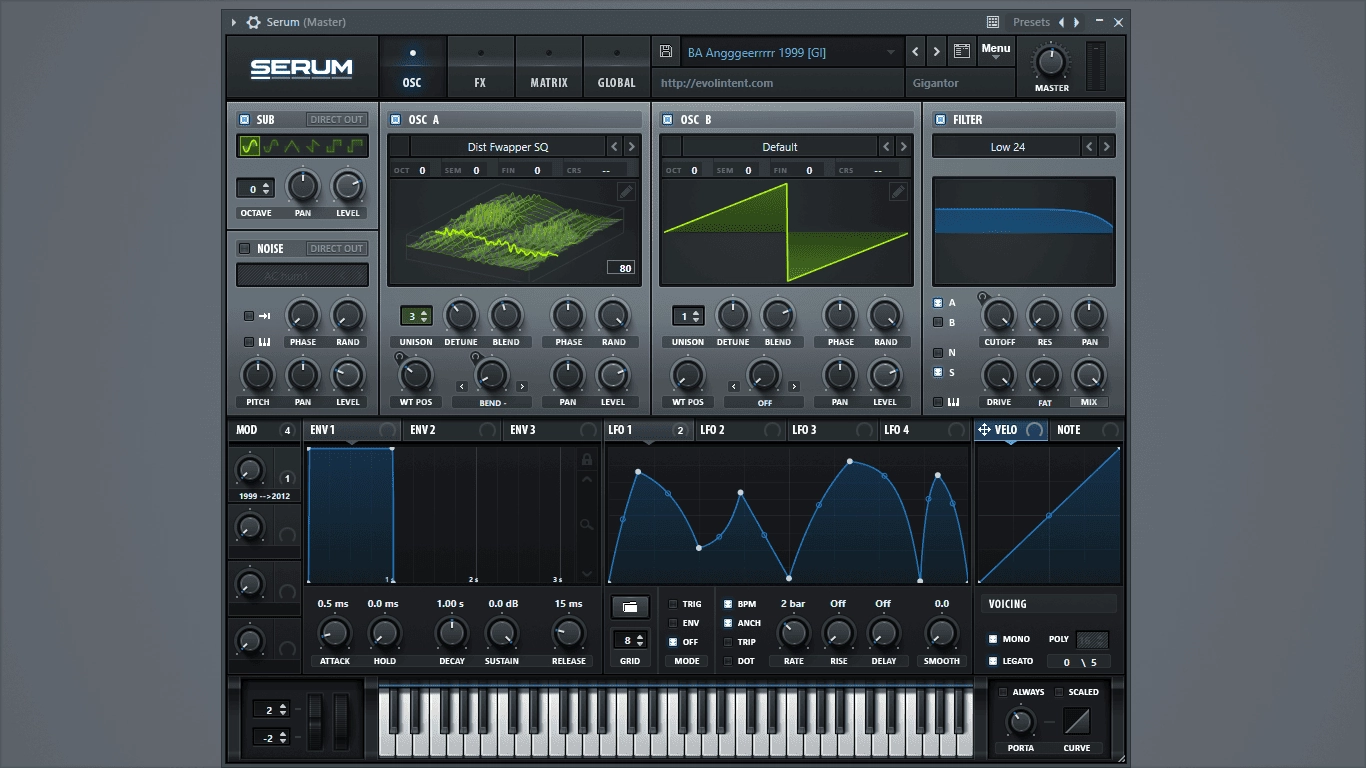This screenshot has width=1366, height=768.
Task: Click the portamento curve shape icon
Action: [1077, 721]
